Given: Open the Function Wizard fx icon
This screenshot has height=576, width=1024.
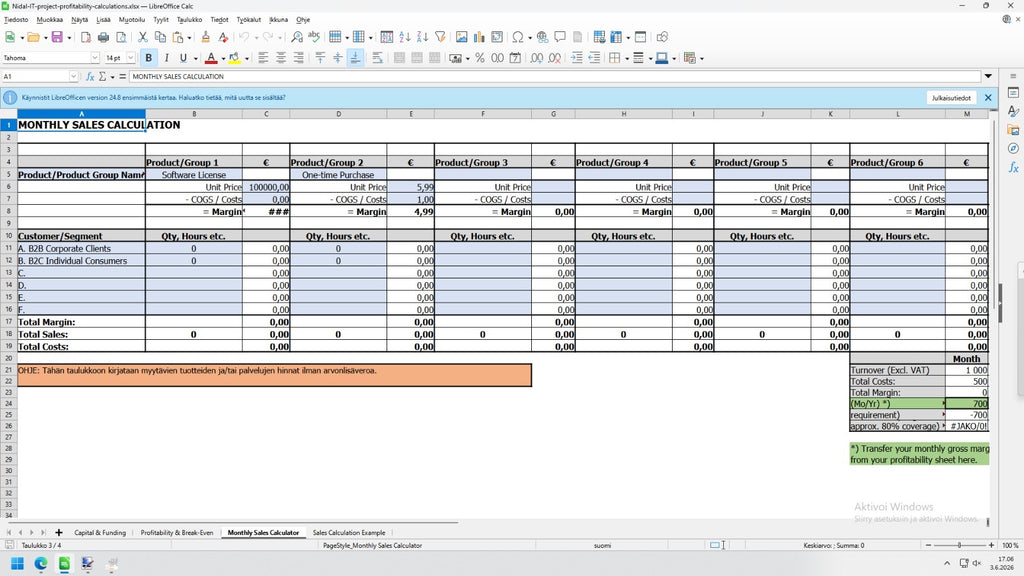Looking at the screenshot, I should tap(90, 76).
